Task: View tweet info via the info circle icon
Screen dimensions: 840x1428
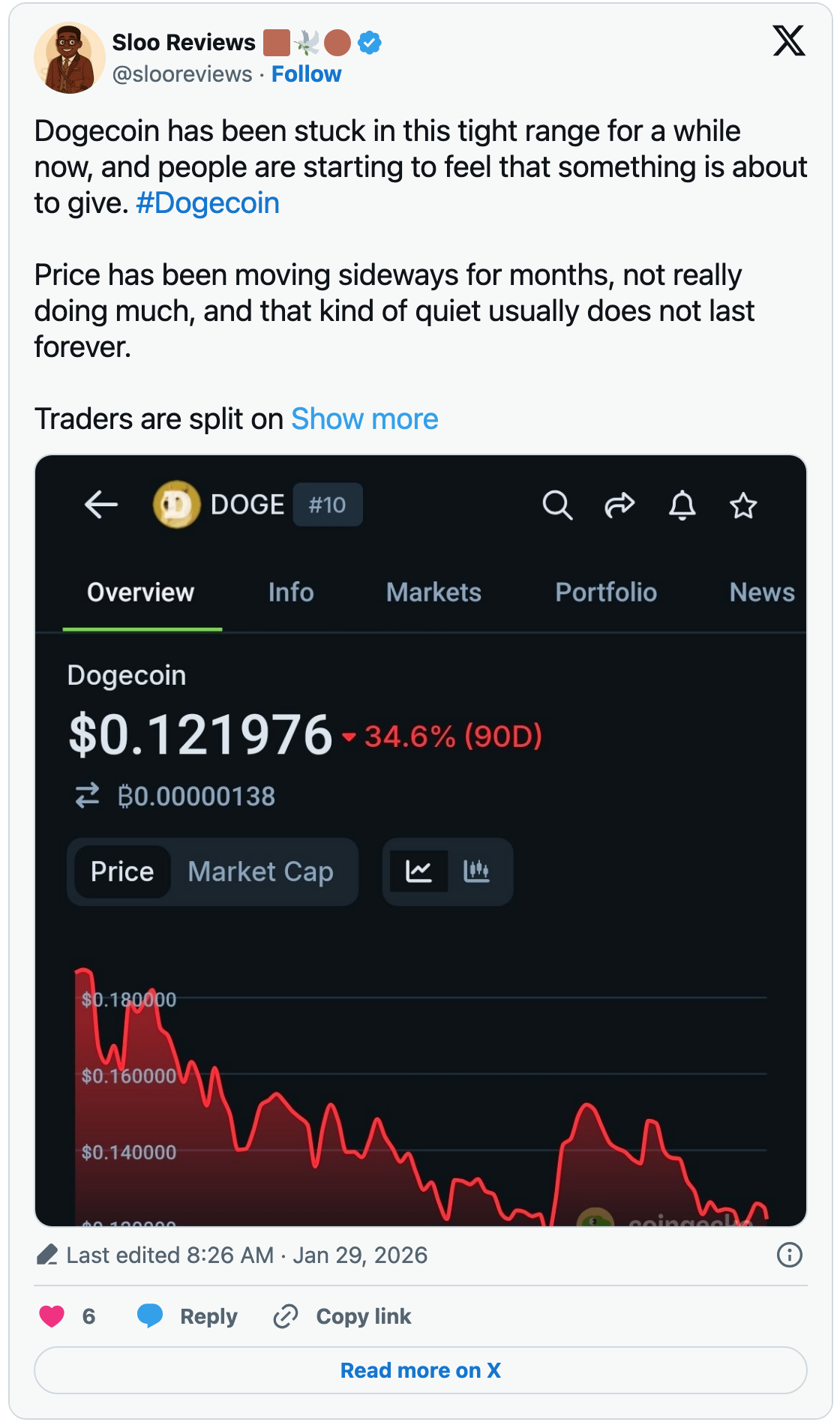Action: (790, 1255)
